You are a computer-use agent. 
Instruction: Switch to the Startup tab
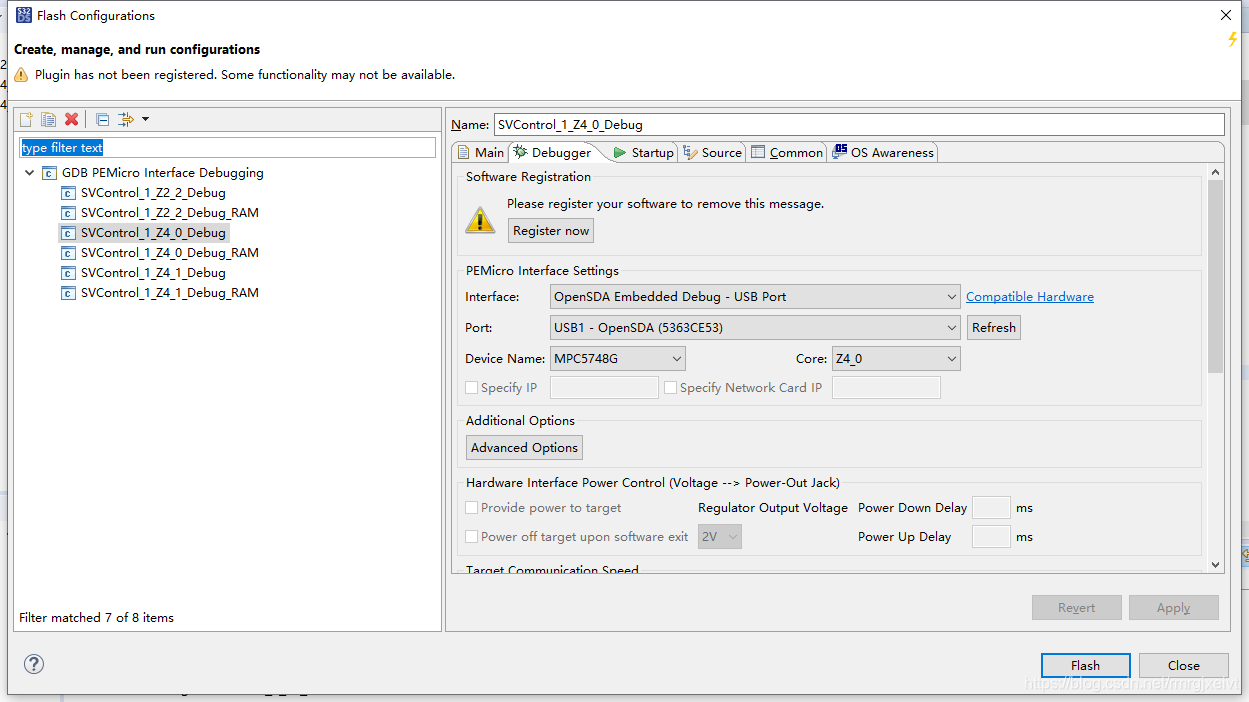click(x=643, y=152)
